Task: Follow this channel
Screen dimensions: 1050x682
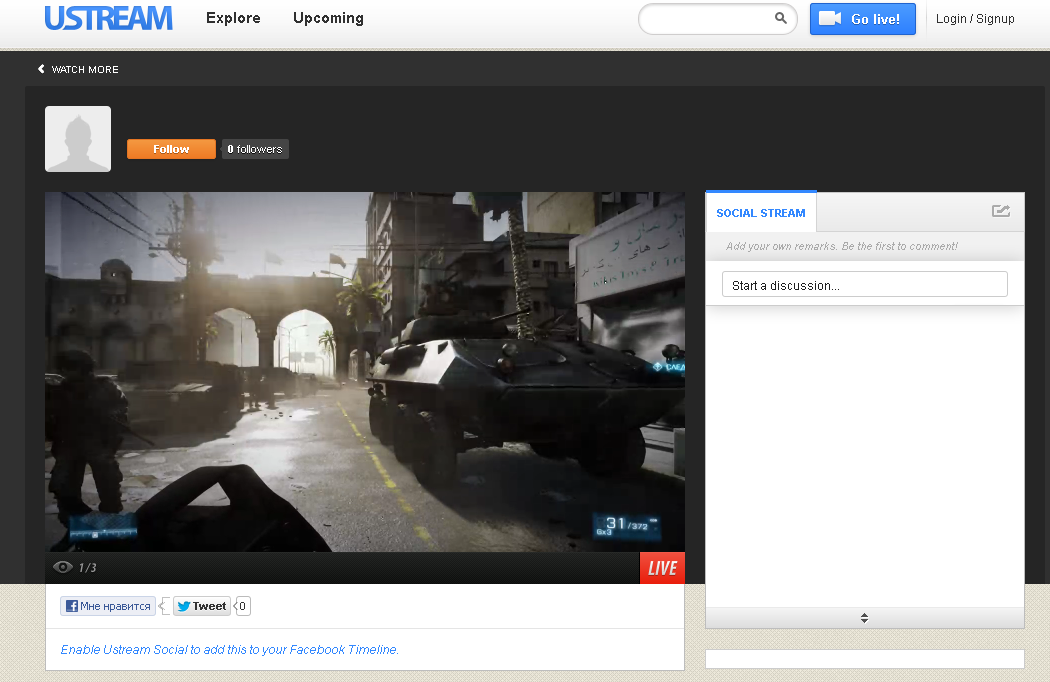Action: click(171, 149)
